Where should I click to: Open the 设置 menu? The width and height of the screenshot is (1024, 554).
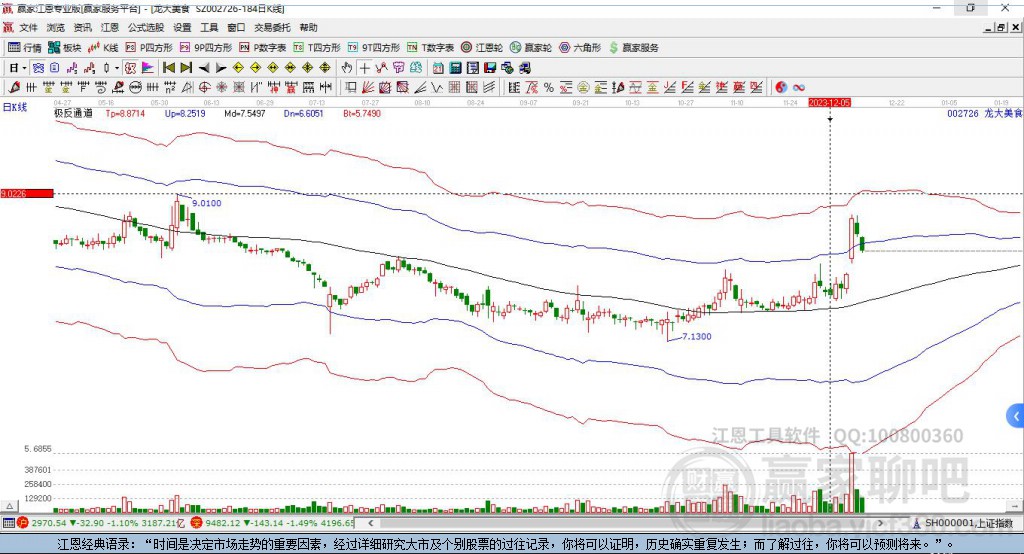(182, 27)
